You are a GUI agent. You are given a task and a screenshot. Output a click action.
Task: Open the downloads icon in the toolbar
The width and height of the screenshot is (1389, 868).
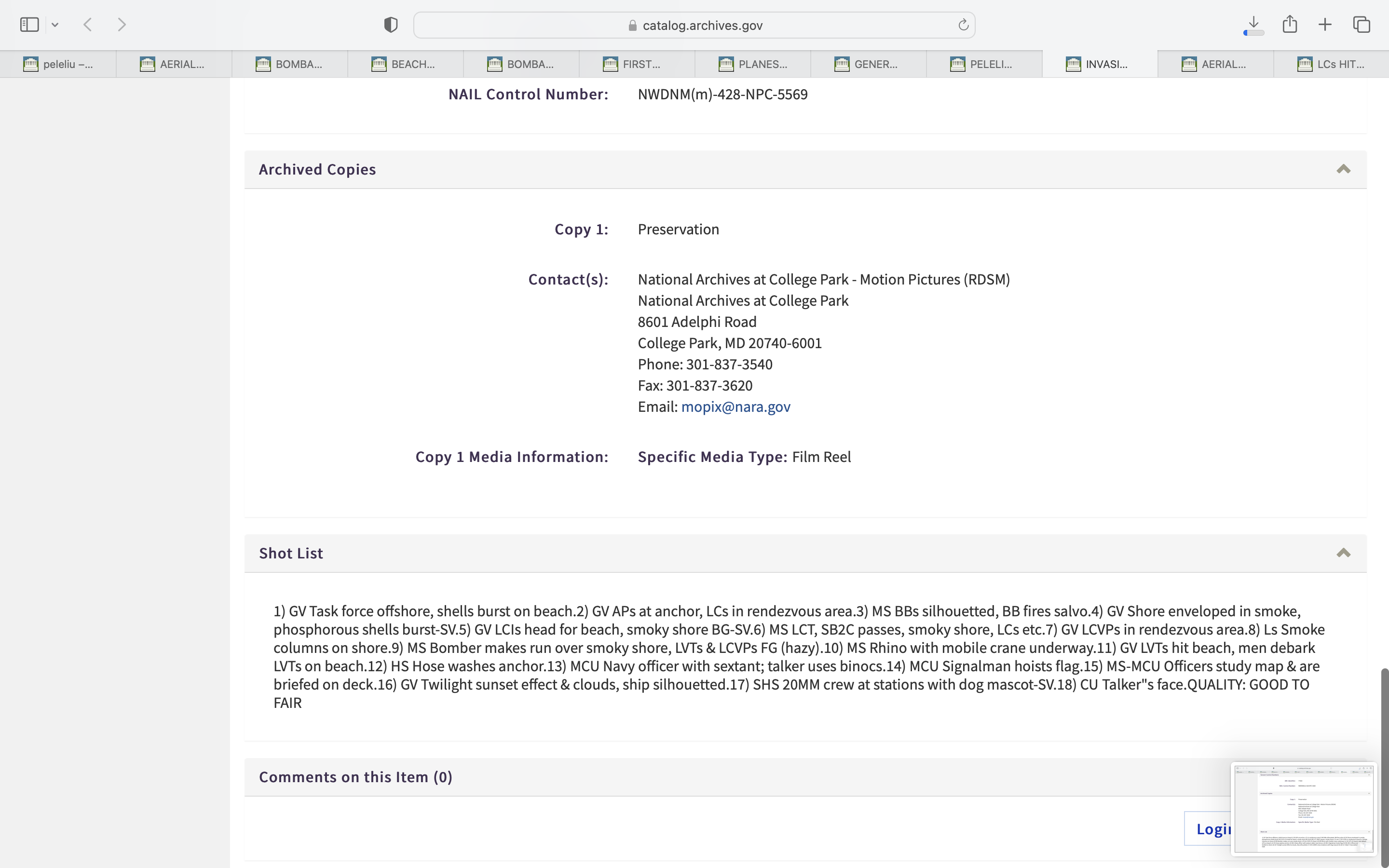(x=1253, y=25)
